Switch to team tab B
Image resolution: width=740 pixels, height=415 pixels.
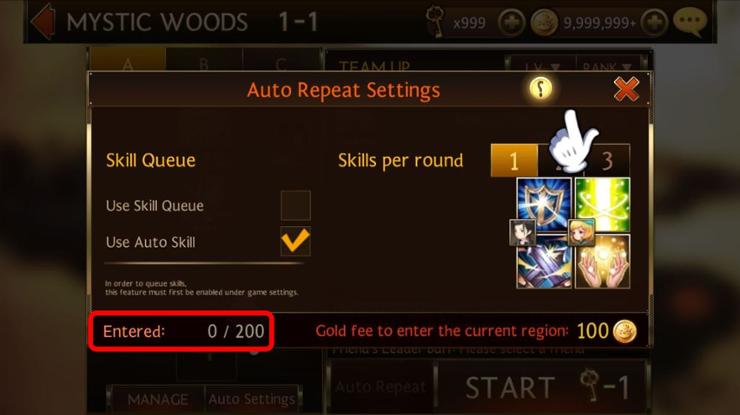point(204,60)
